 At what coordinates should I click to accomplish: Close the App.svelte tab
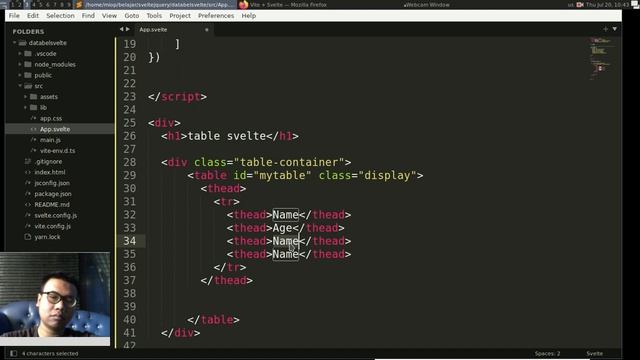[x=207, y=30]
